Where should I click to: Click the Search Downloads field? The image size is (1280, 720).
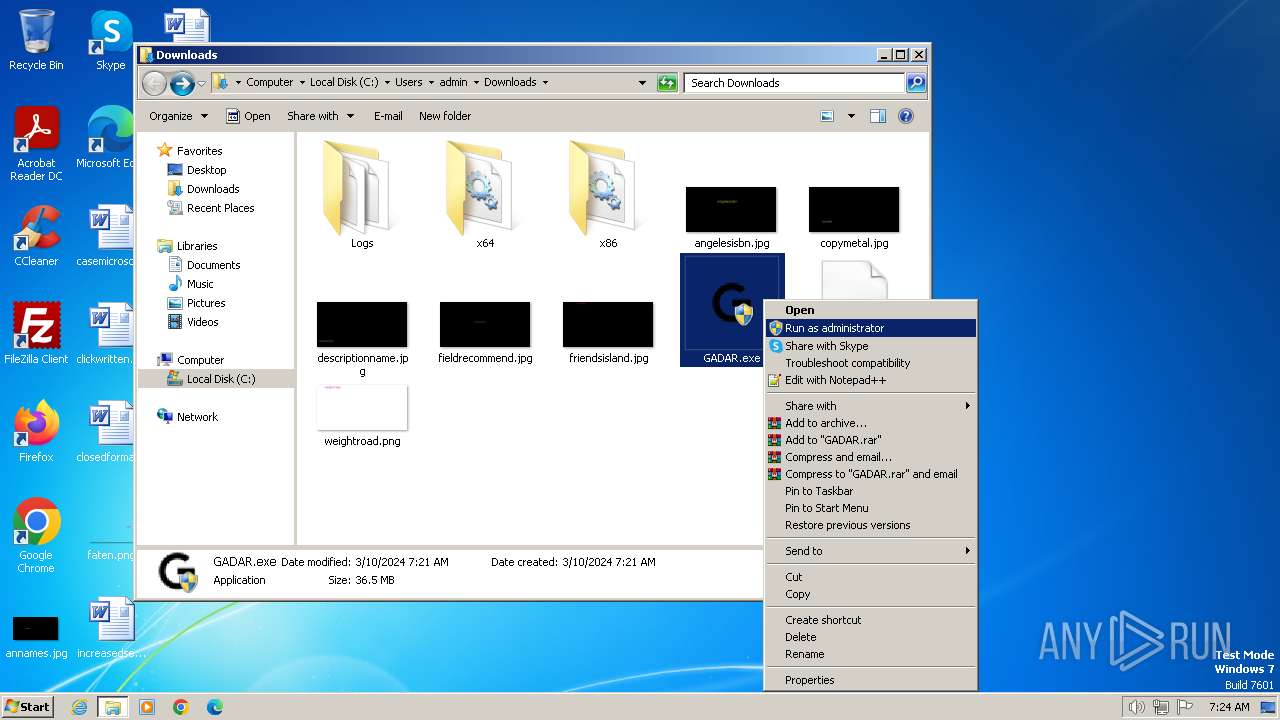[795, 83]
